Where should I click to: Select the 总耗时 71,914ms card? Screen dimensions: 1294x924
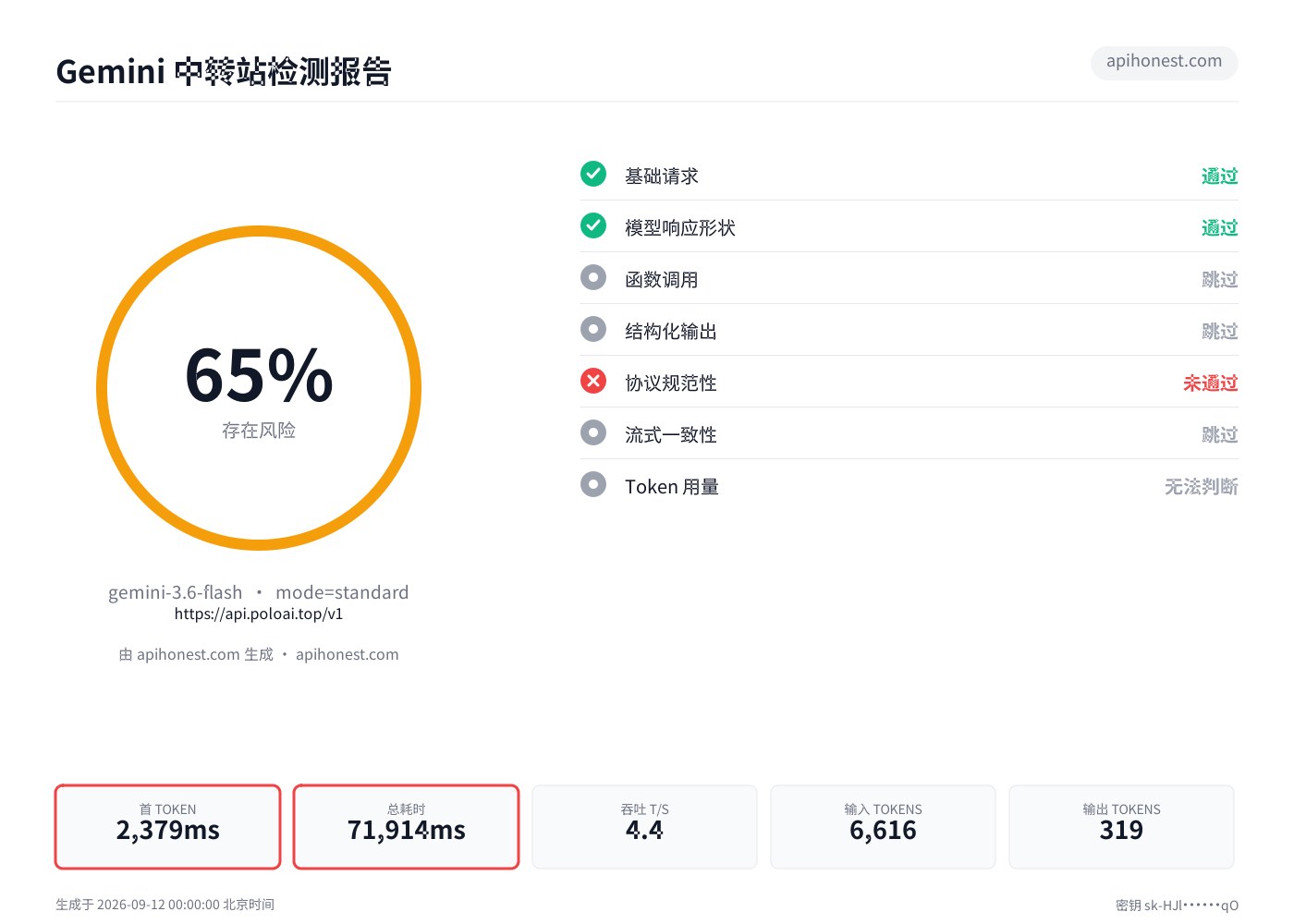click(406, 827)
